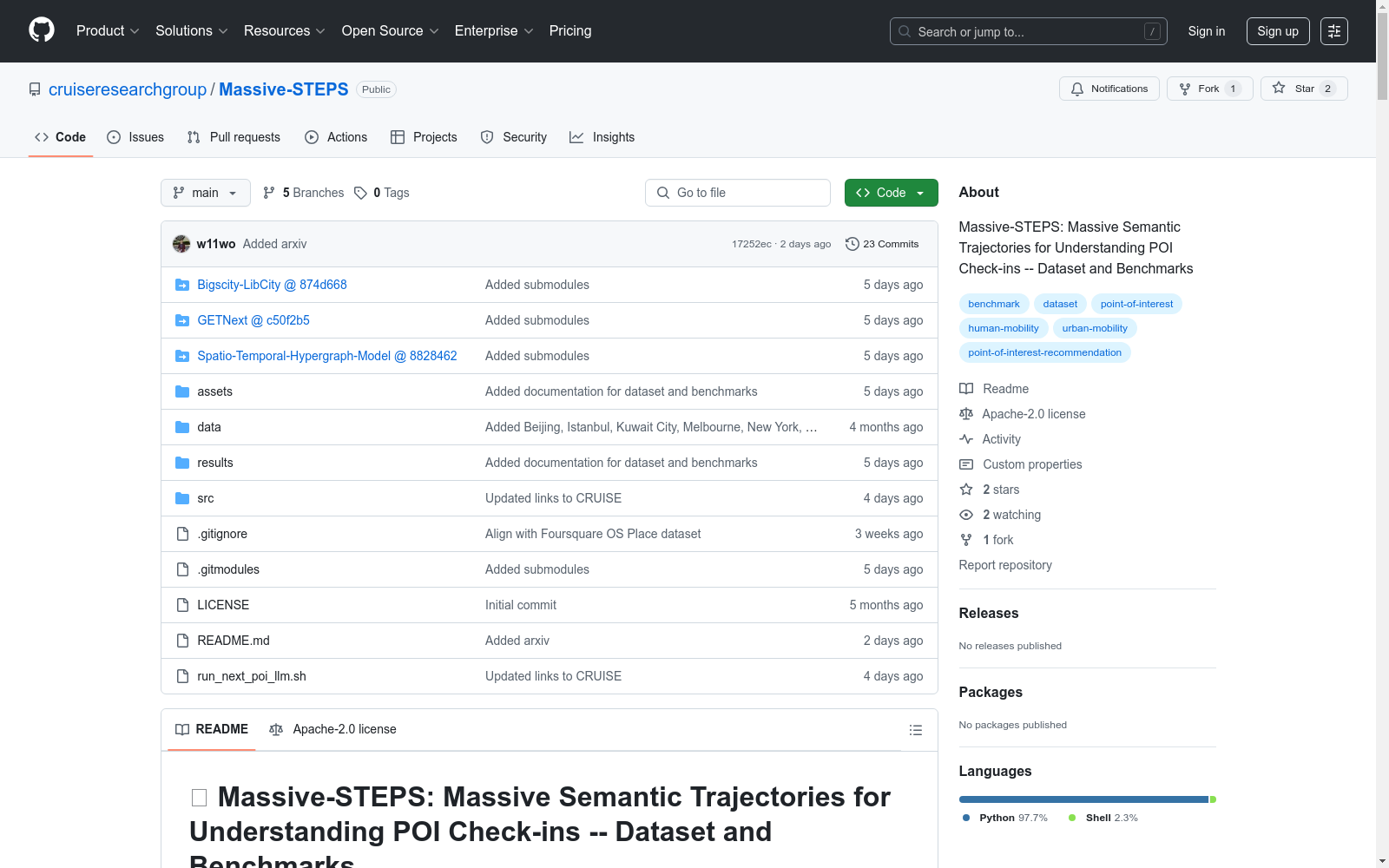Click the Sign up button

point(1278,31)
